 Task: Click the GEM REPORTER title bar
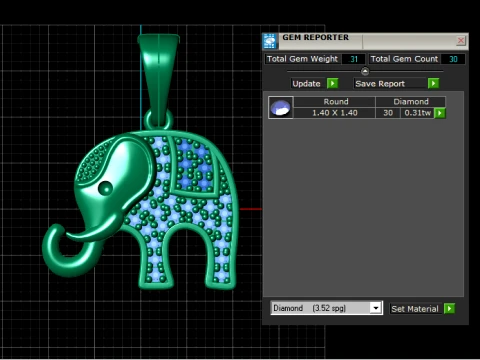click(365, 41)
